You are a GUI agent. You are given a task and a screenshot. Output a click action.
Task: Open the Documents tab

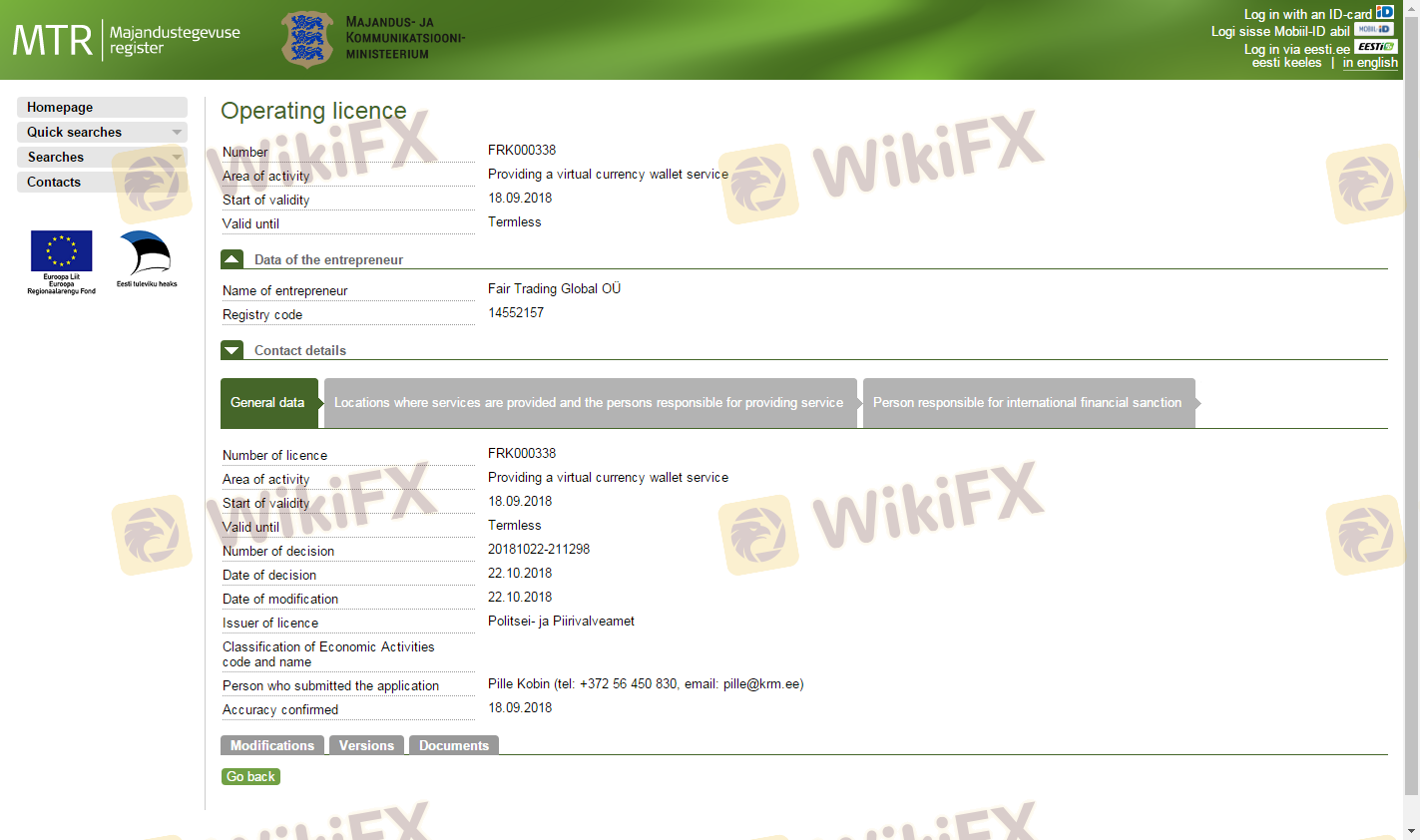[453, 745]
